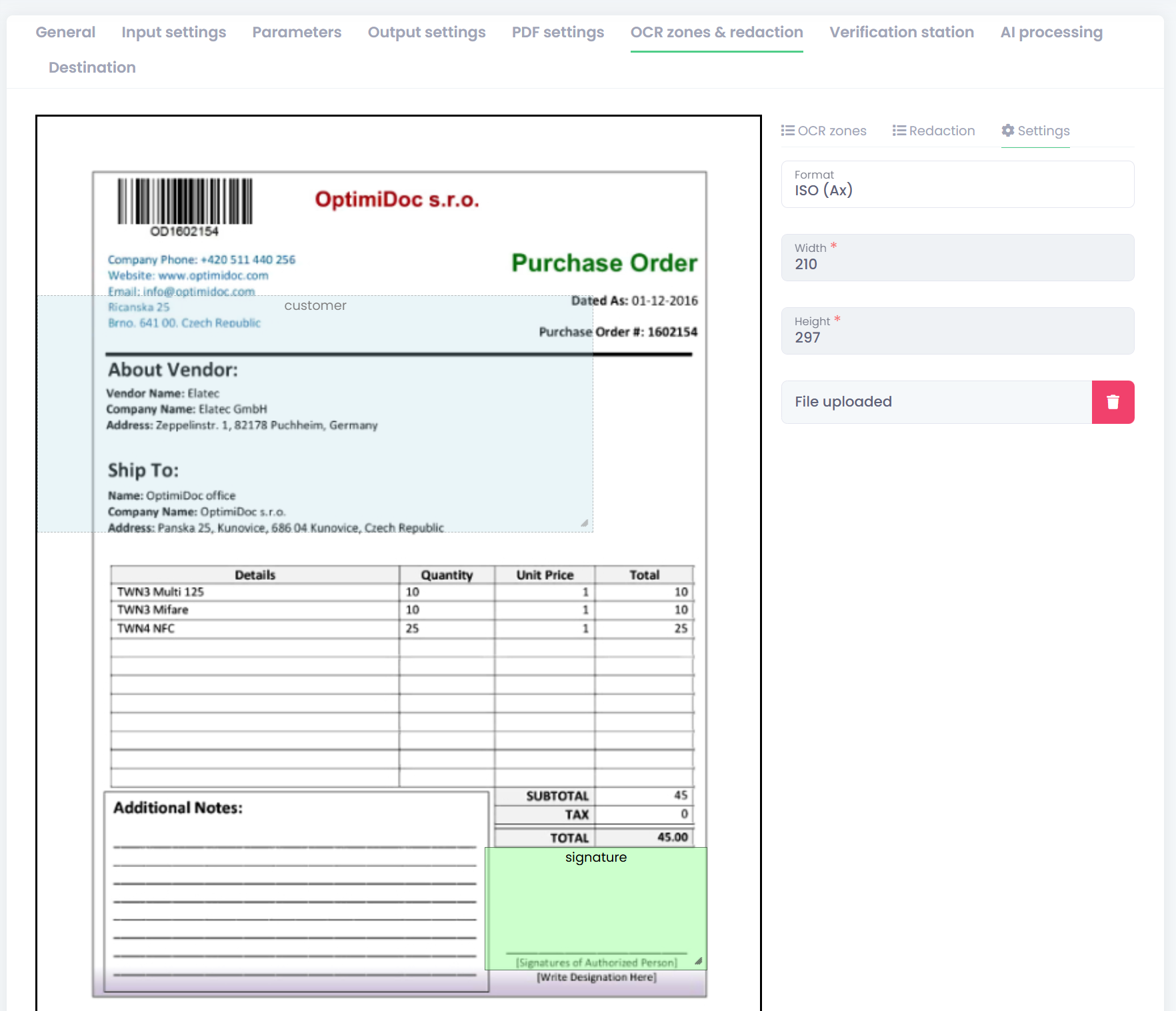Go to the Parameters tab

[x=297, y=32]
